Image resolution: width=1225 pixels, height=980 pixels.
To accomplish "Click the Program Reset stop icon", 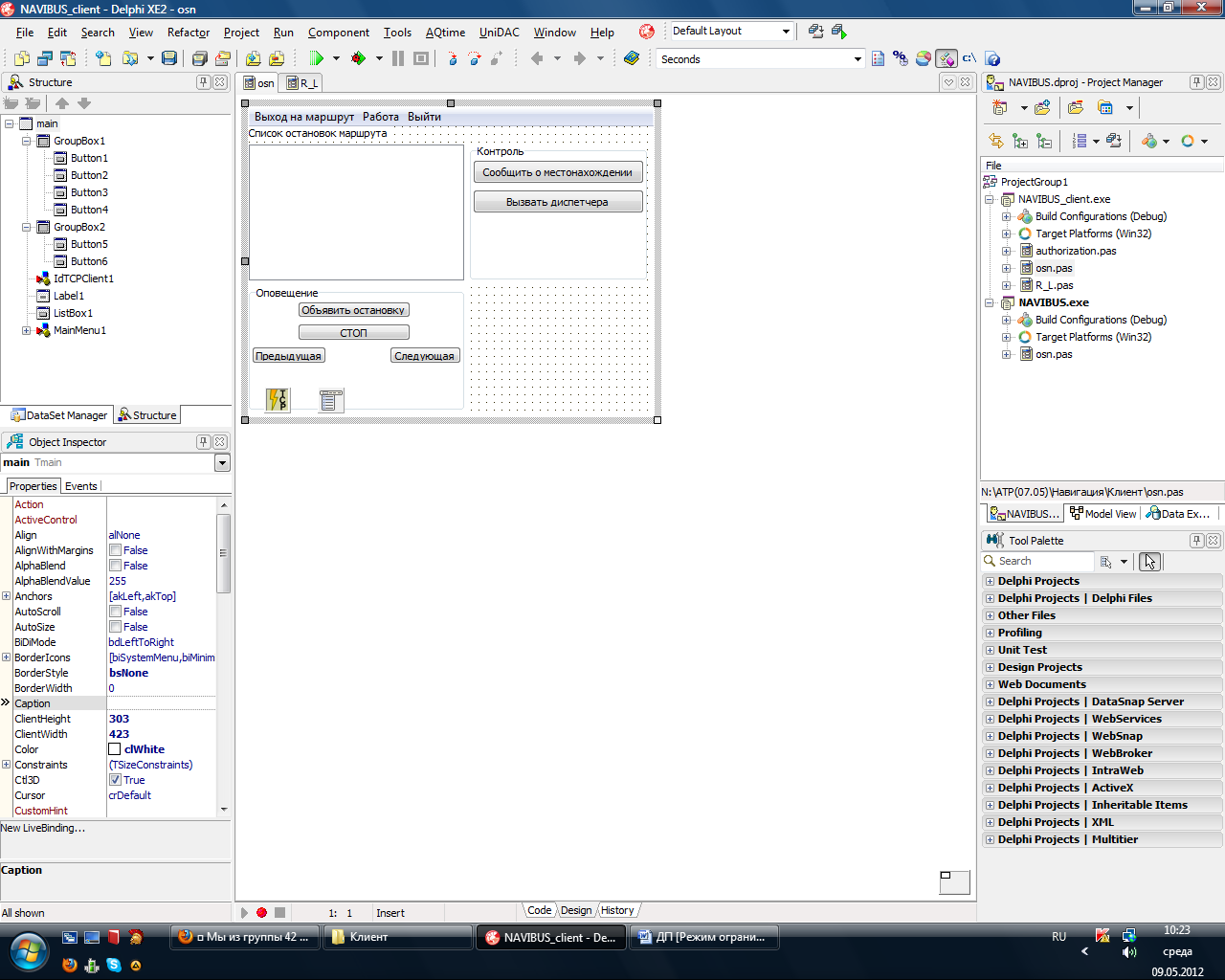I will click(421, 58).
